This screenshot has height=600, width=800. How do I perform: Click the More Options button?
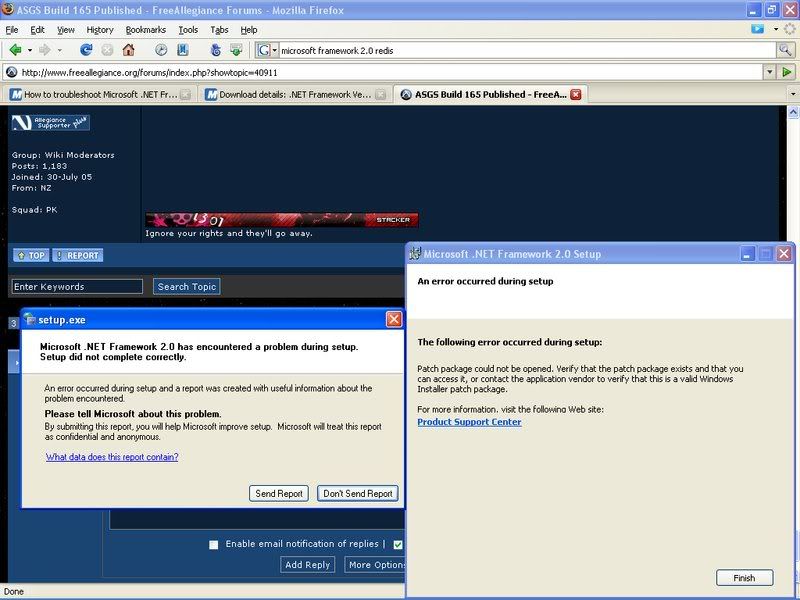point(376,564)
